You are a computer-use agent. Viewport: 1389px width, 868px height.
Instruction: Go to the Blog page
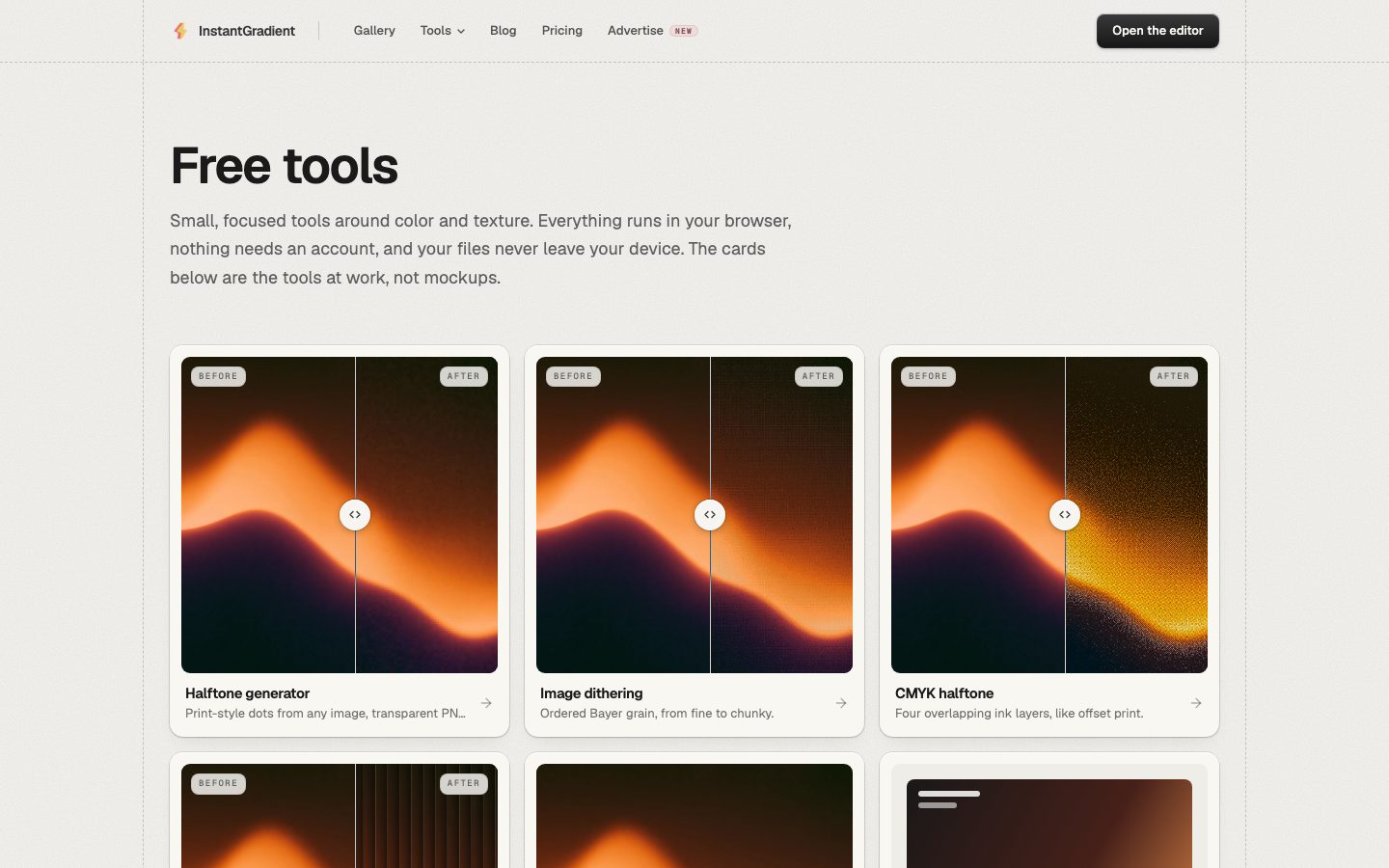coord(503,31)
